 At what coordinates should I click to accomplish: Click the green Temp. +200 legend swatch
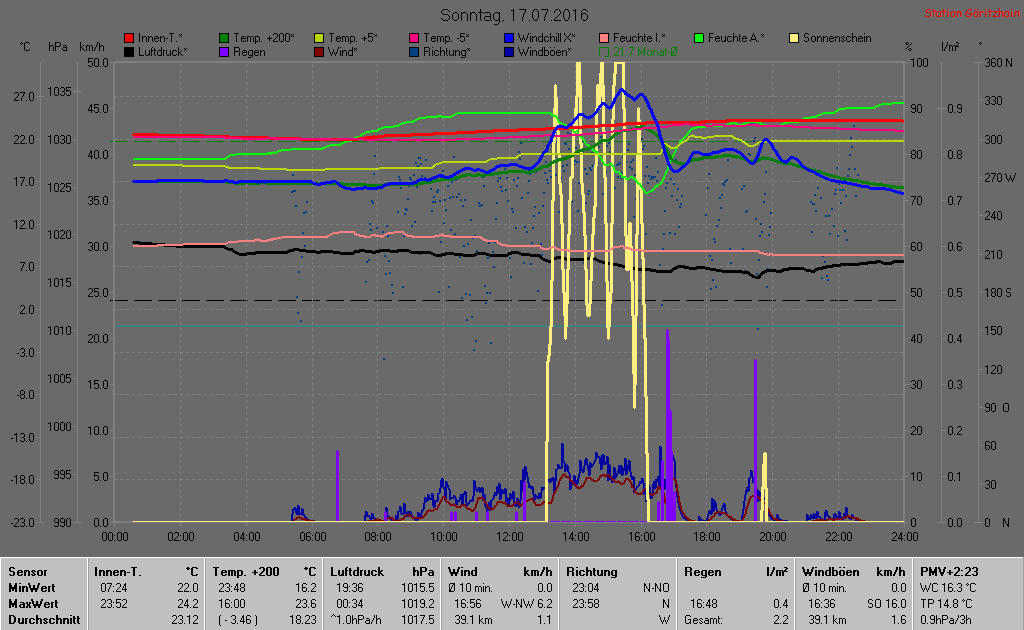click(224, 39)
